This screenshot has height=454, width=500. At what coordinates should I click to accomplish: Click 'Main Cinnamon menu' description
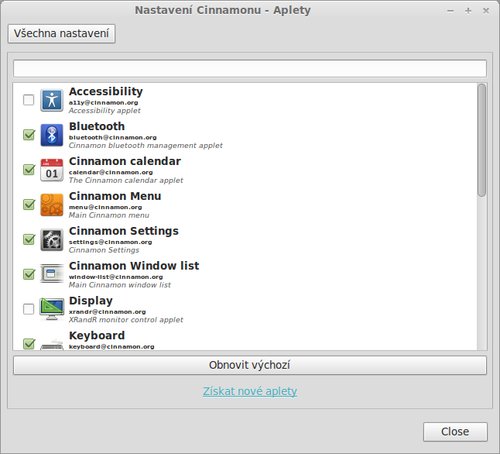click(x=109, y=215)
